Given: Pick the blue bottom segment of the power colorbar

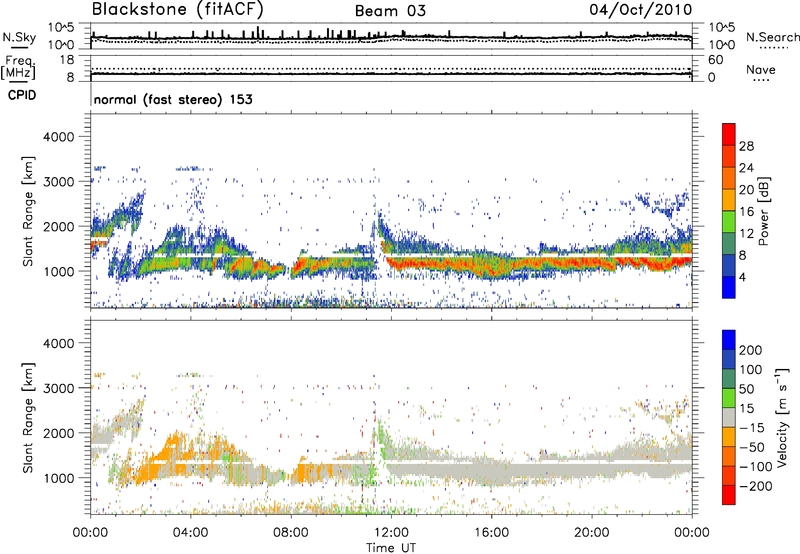Looking at the screenshot, I should pyautogui.click(x=729, y=287).
